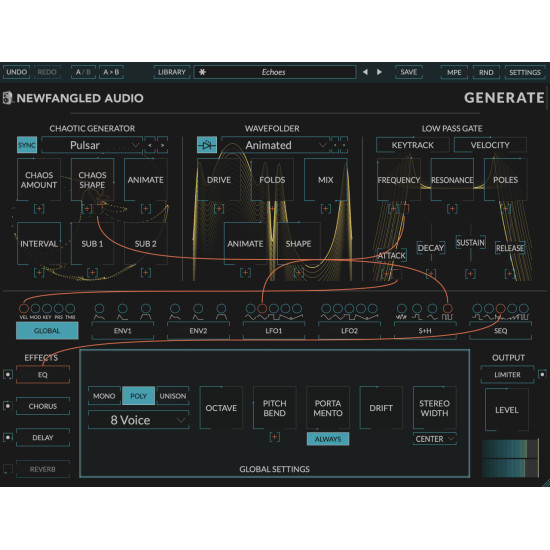Click the ATTACK envelope slider

pos(391,255)
